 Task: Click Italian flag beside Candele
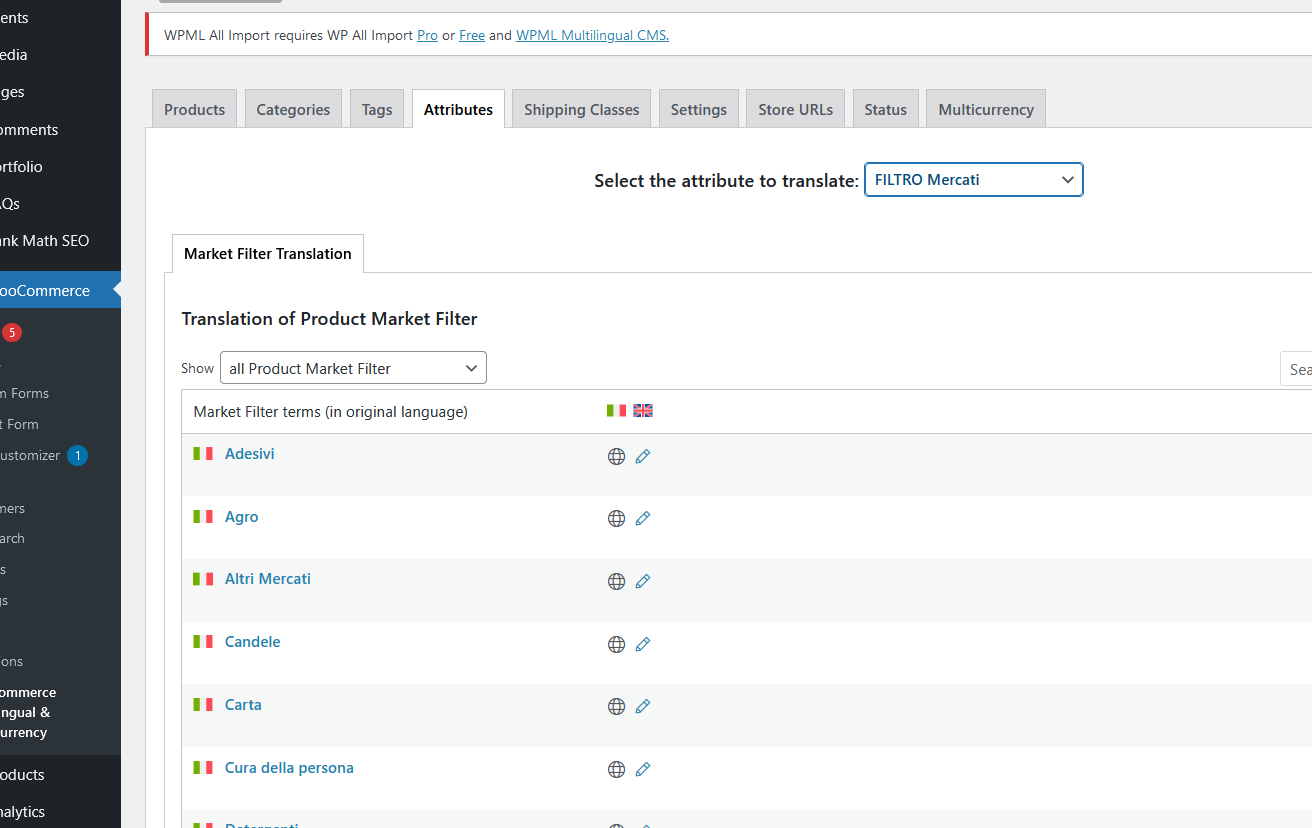[x=203, y=641]
